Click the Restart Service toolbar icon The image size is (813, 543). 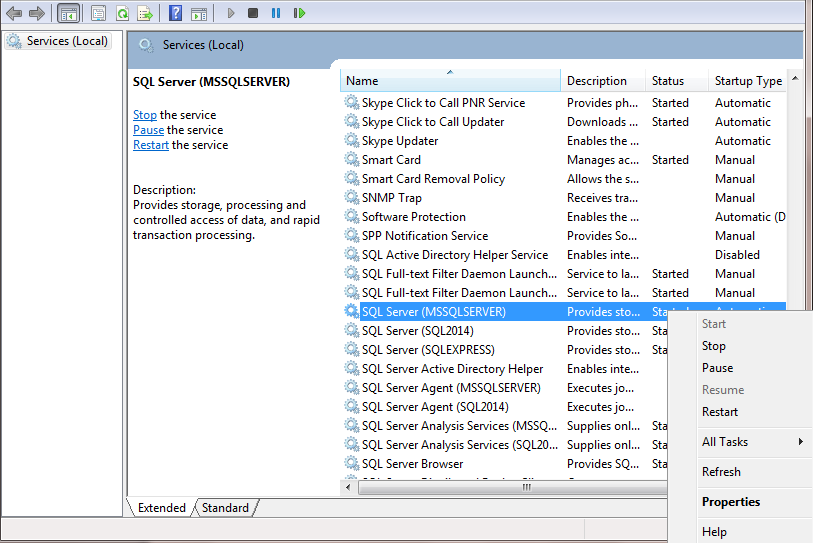299,13
